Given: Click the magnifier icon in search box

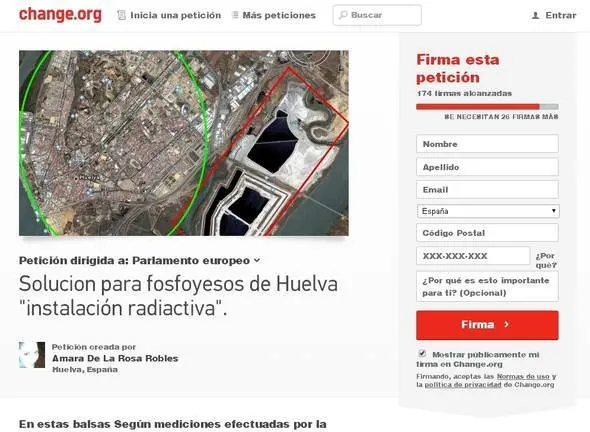Looking at the screenshot, I should (x=343, y=15).
